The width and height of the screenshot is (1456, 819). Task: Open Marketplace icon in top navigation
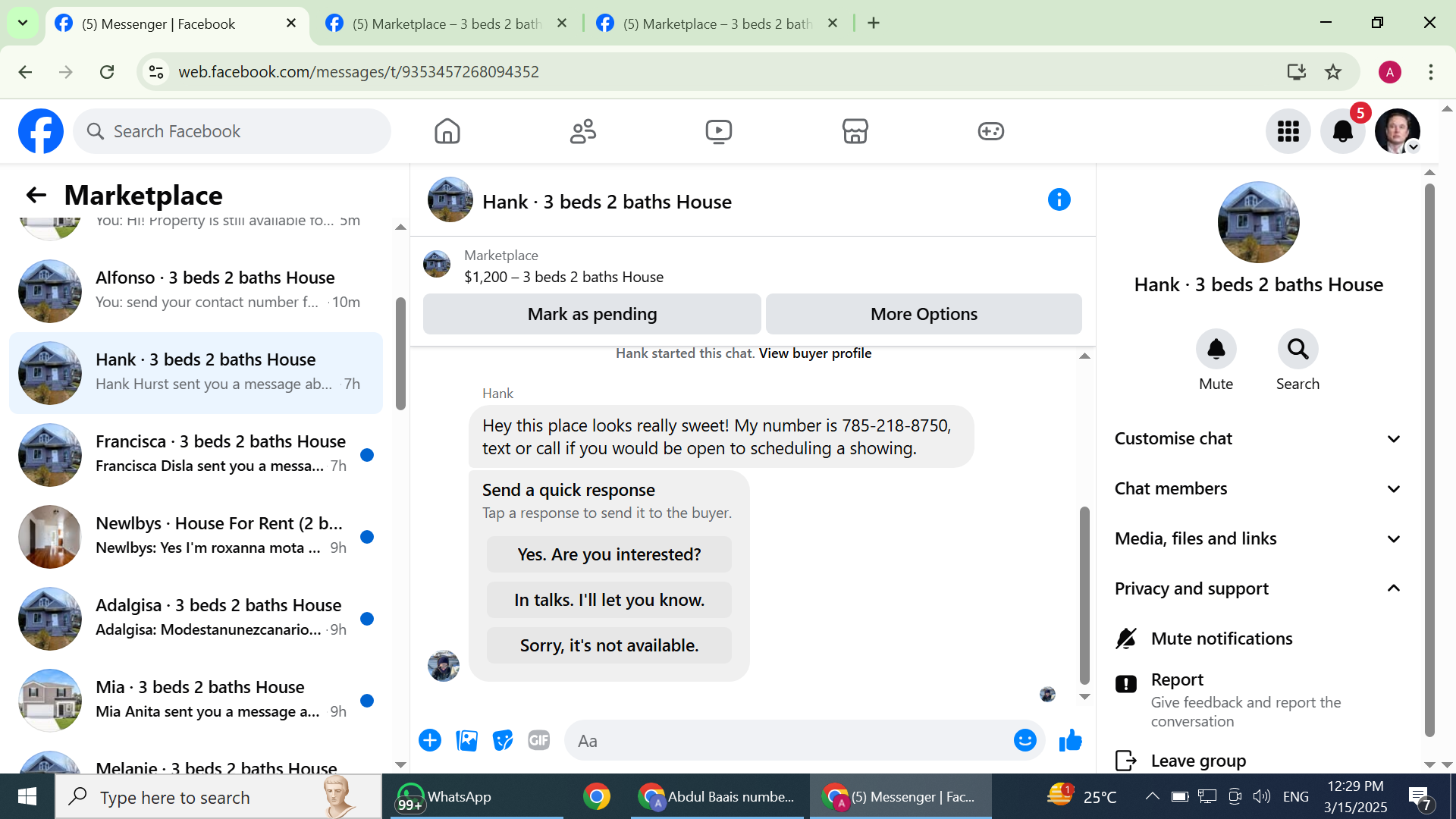855,131
